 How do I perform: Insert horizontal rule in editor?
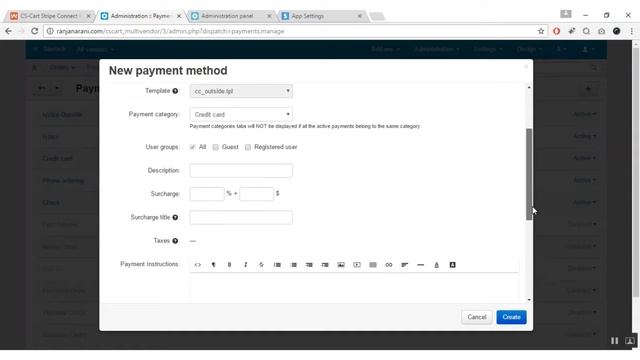(420, 265)
